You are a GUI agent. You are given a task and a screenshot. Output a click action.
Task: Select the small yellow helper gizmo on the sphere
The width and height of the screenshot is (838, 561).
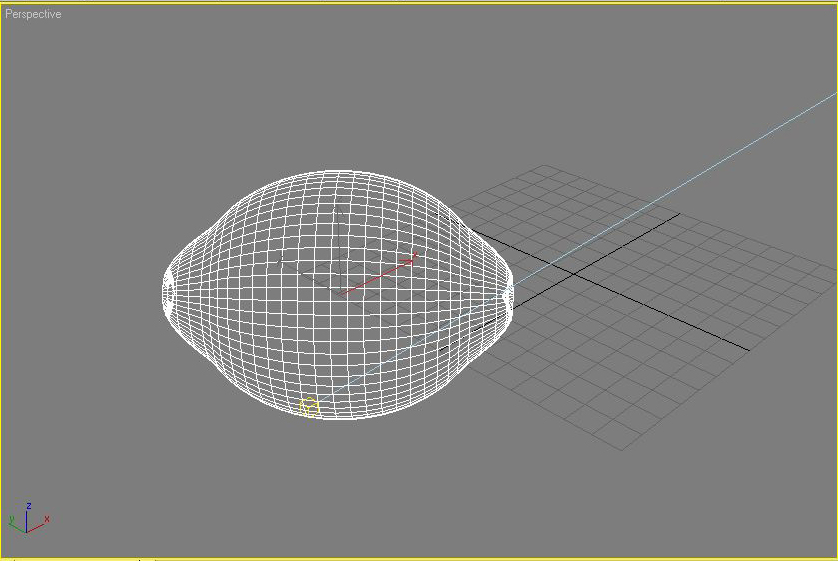pos(309,408)
